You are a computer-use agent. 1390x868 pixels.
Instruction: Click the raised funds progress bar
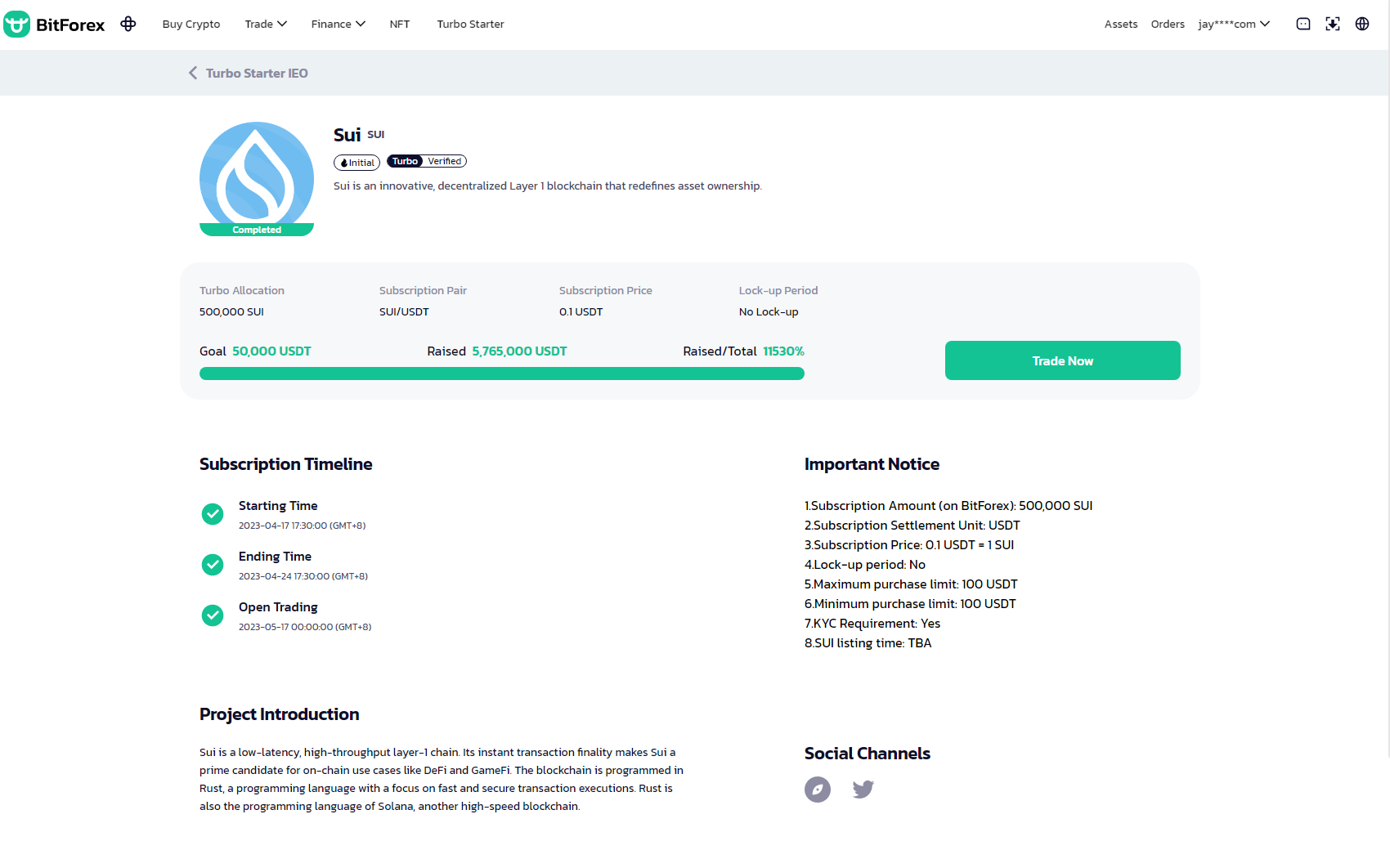coord(502,374)
